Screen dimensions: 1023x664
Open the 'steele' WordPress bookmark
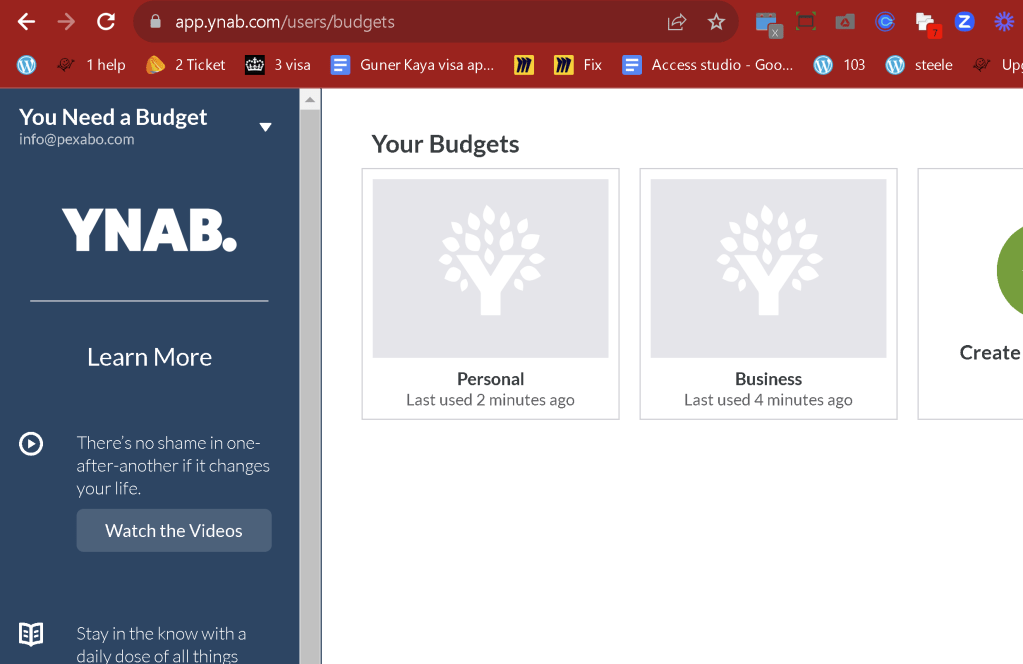coord(919,65)
